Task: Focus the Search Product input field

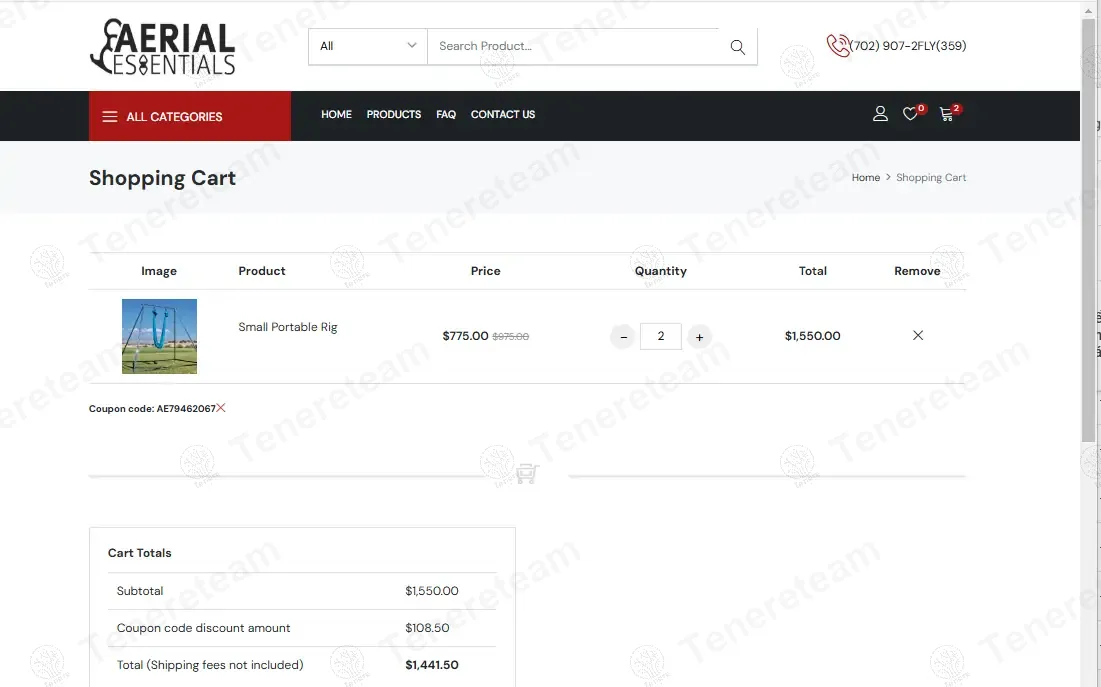Action: (x=572, y=46)
